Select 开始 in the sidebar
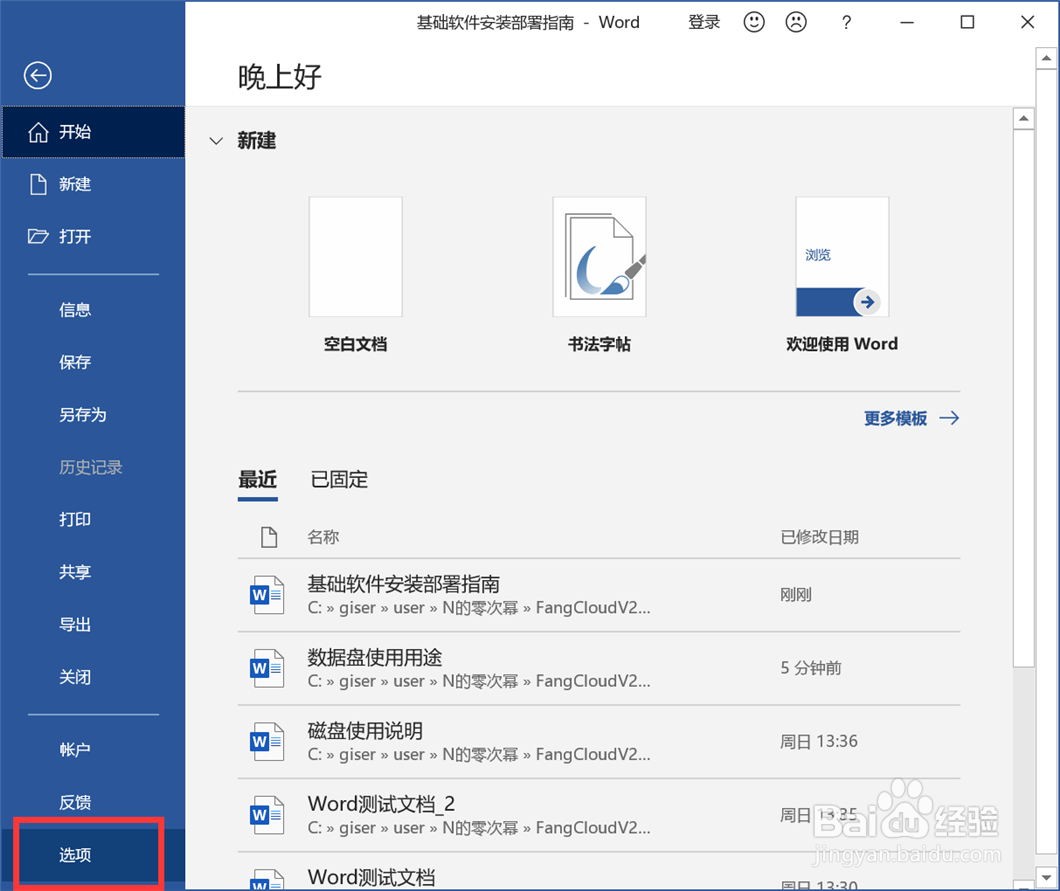1060x891 pixels. click(93, 132)
